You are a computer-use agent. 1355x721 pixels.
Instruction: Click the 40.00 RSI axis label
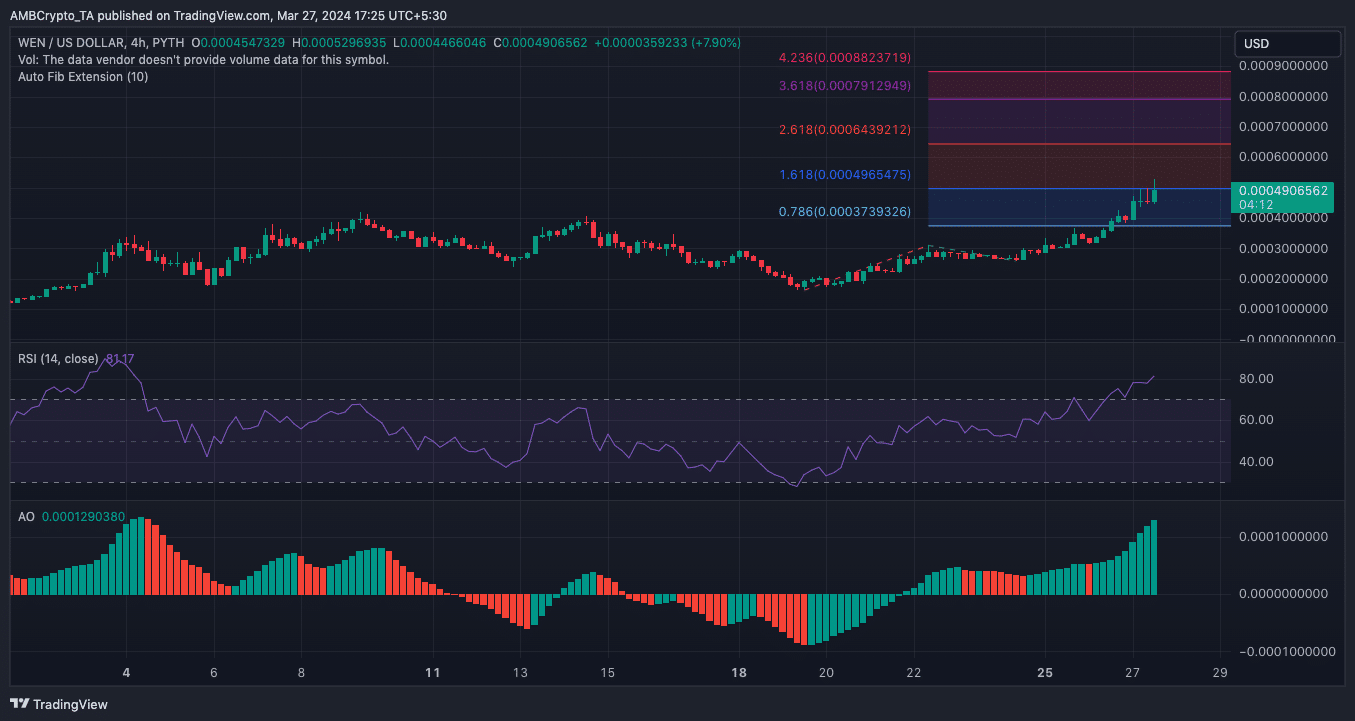click(x=1256, y=462)
